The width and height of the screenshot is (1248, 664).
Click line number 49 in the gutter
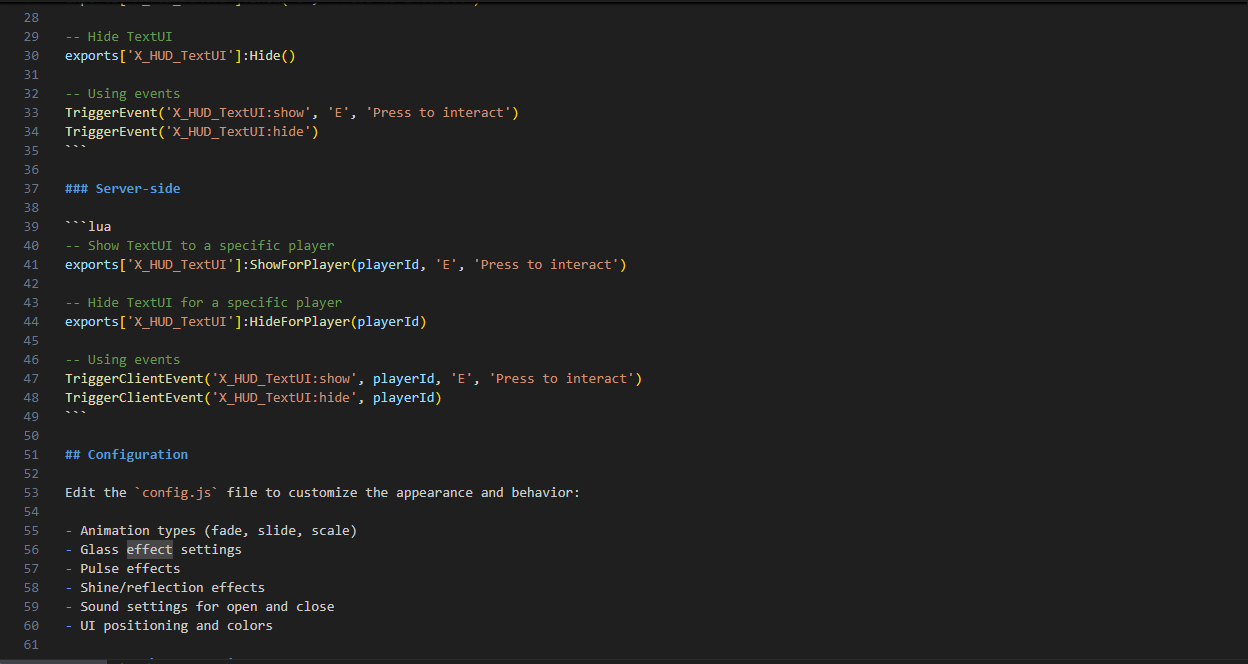tap(30, 416)
